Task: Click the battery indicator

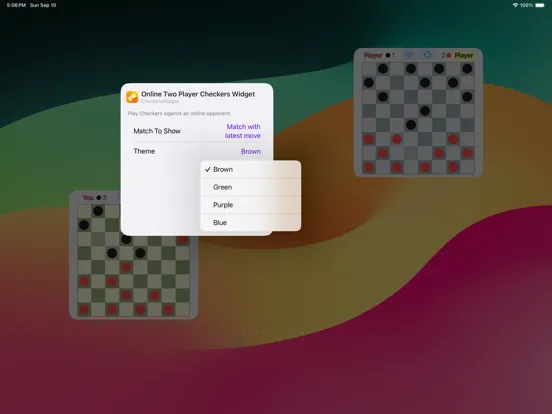Action: coord(540,5)
